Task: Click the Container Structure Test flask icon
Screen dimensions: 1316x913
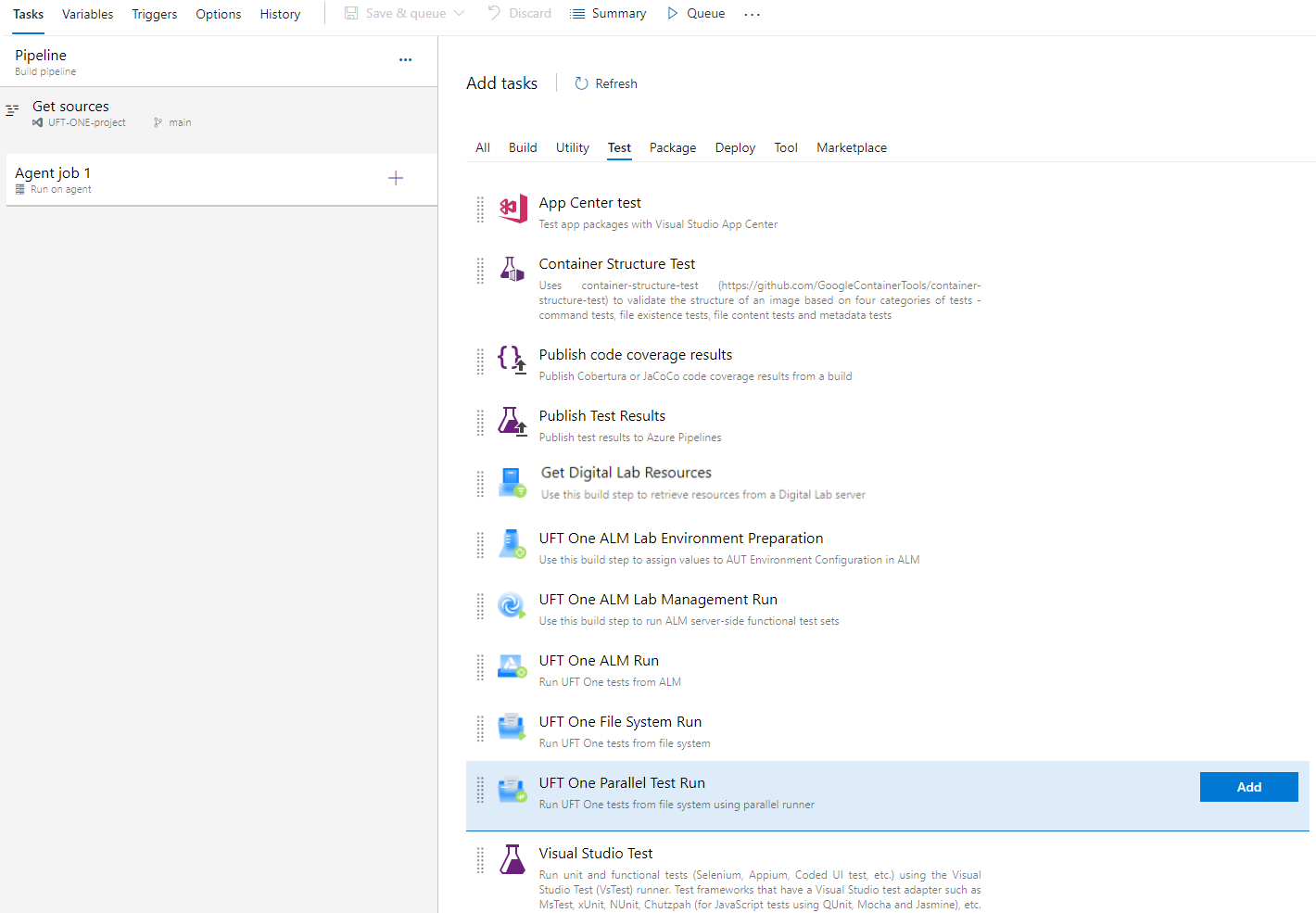Action: tap(512, 270)
